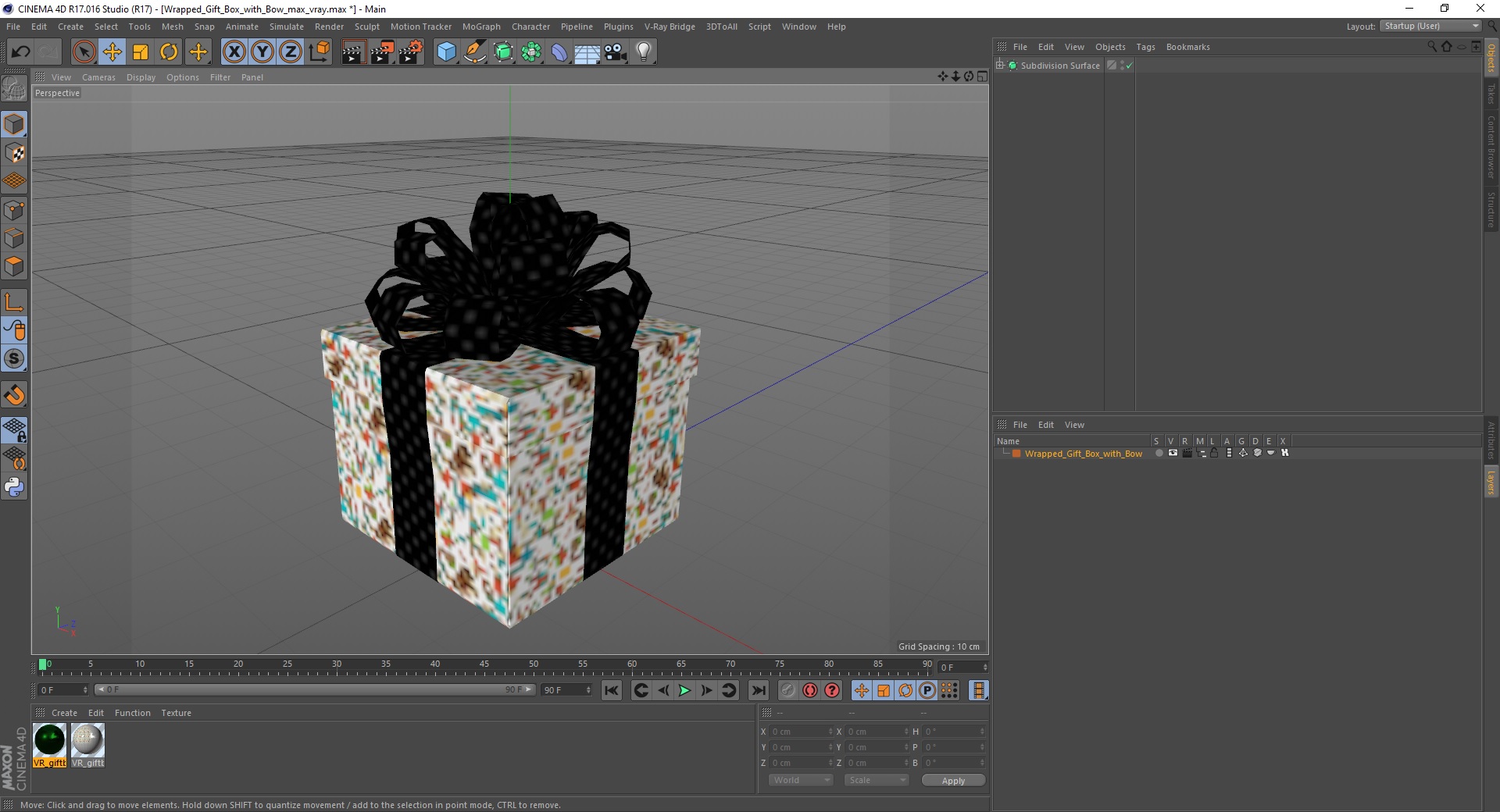Add a Floor environment object
This screenshot has width=1500, height=812.
tap(587, 52)
